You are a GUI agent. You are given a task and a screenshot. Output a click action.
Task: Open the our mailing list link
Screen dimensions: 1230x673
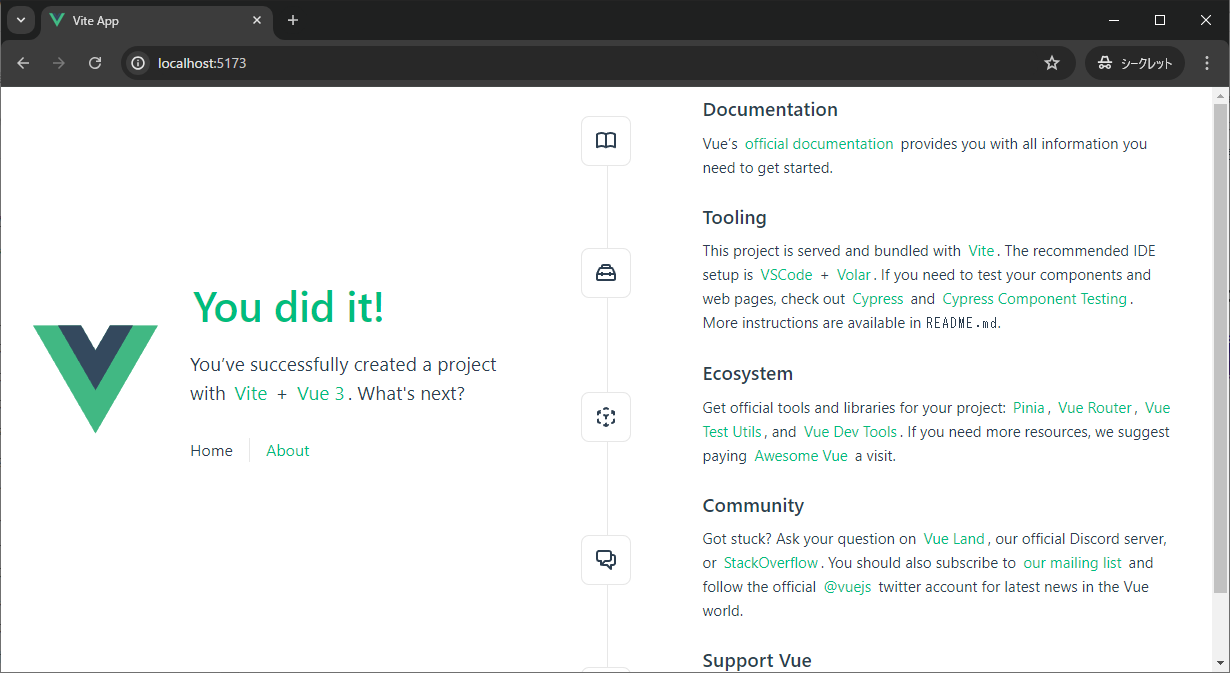(1072, 563)
